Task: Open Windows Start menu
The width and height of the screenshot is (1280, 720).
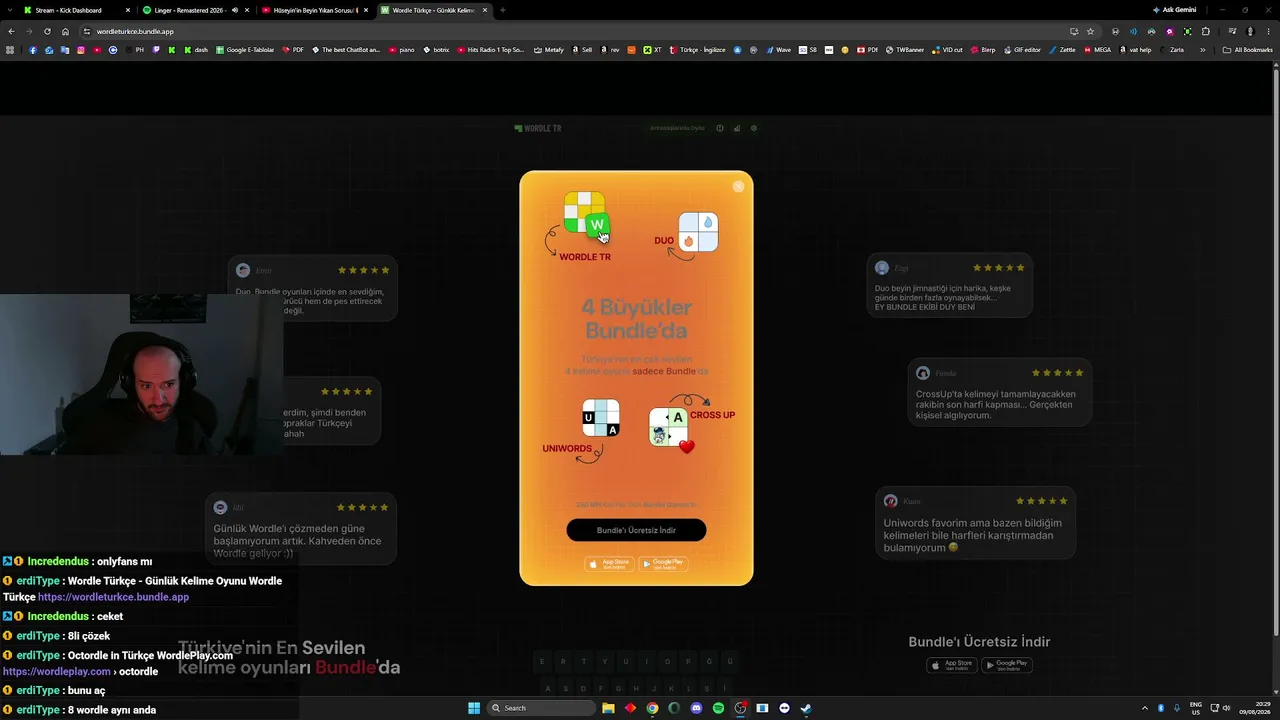Action: [x=474, y=708]
